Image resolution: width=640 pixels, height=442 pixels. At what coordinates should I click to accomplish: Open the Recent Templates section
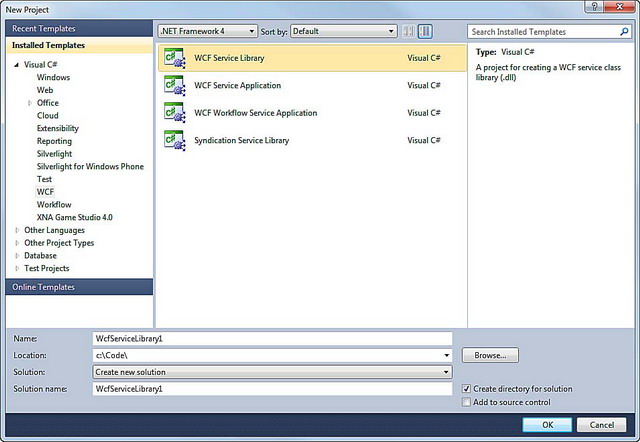click(79, 29)
